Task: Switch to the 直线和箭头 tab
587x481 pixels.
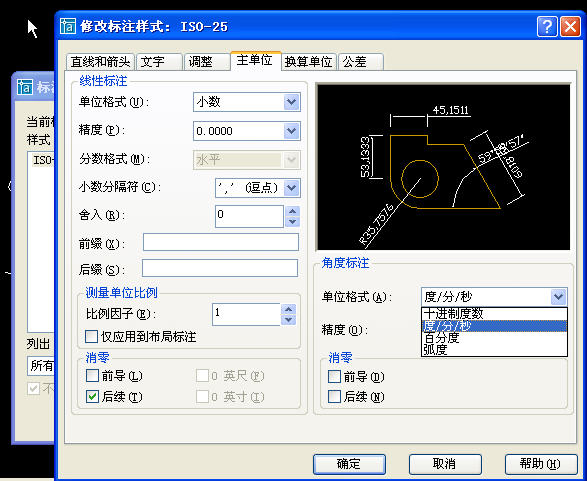Action: pyautogui.click(x=100, y=62)
